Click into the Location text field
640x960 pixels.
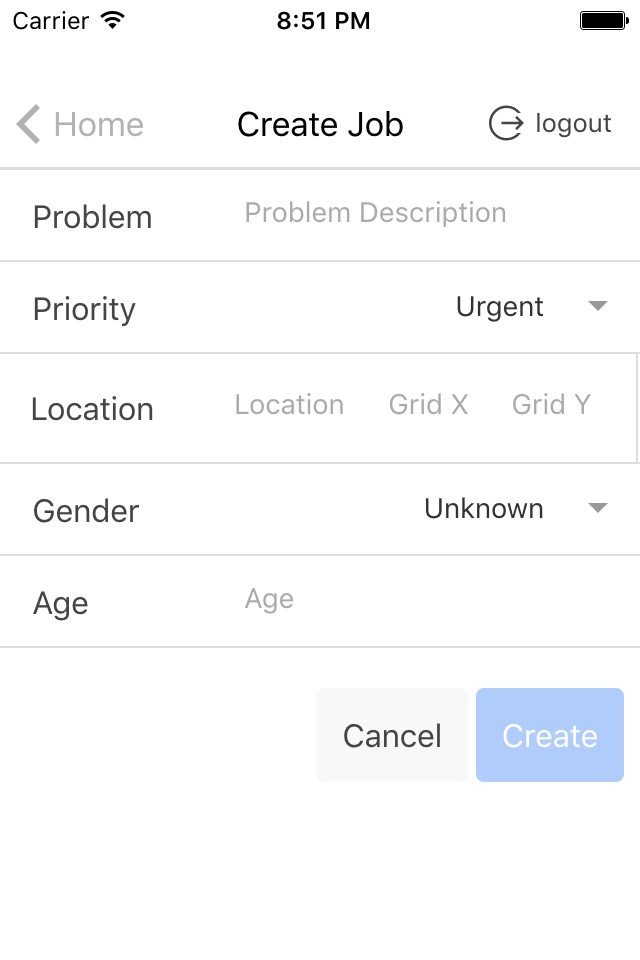pos(289,405)
